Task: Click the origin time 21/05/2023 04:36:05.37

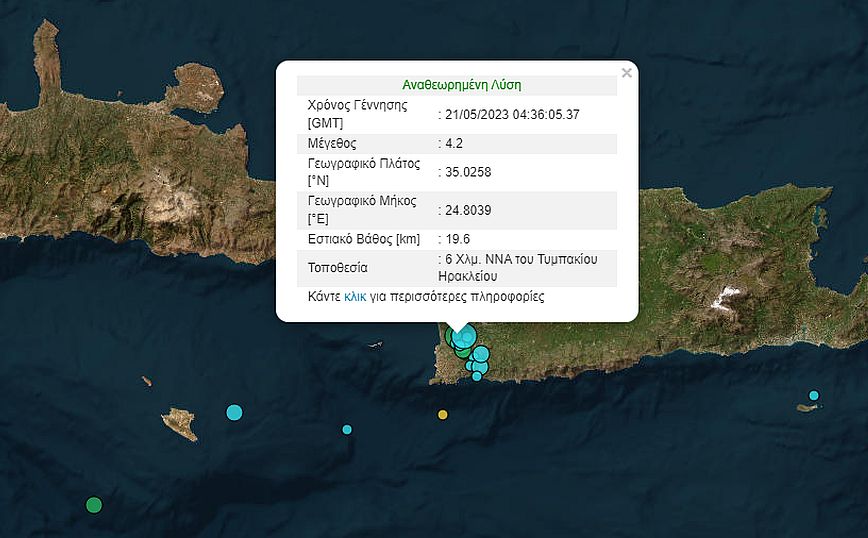Action: (x=511, y=115)
